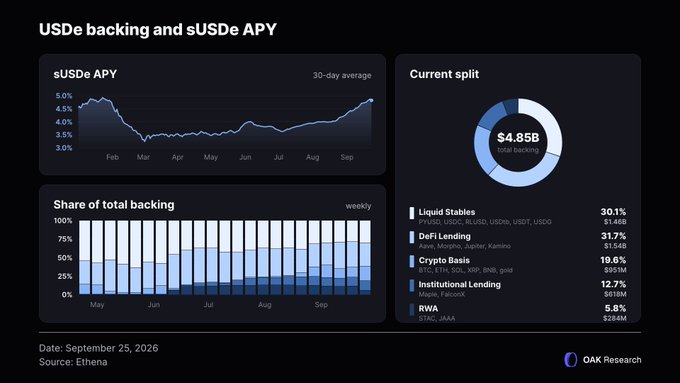Click the 0% axis label on bar chart

pos(67,295)
